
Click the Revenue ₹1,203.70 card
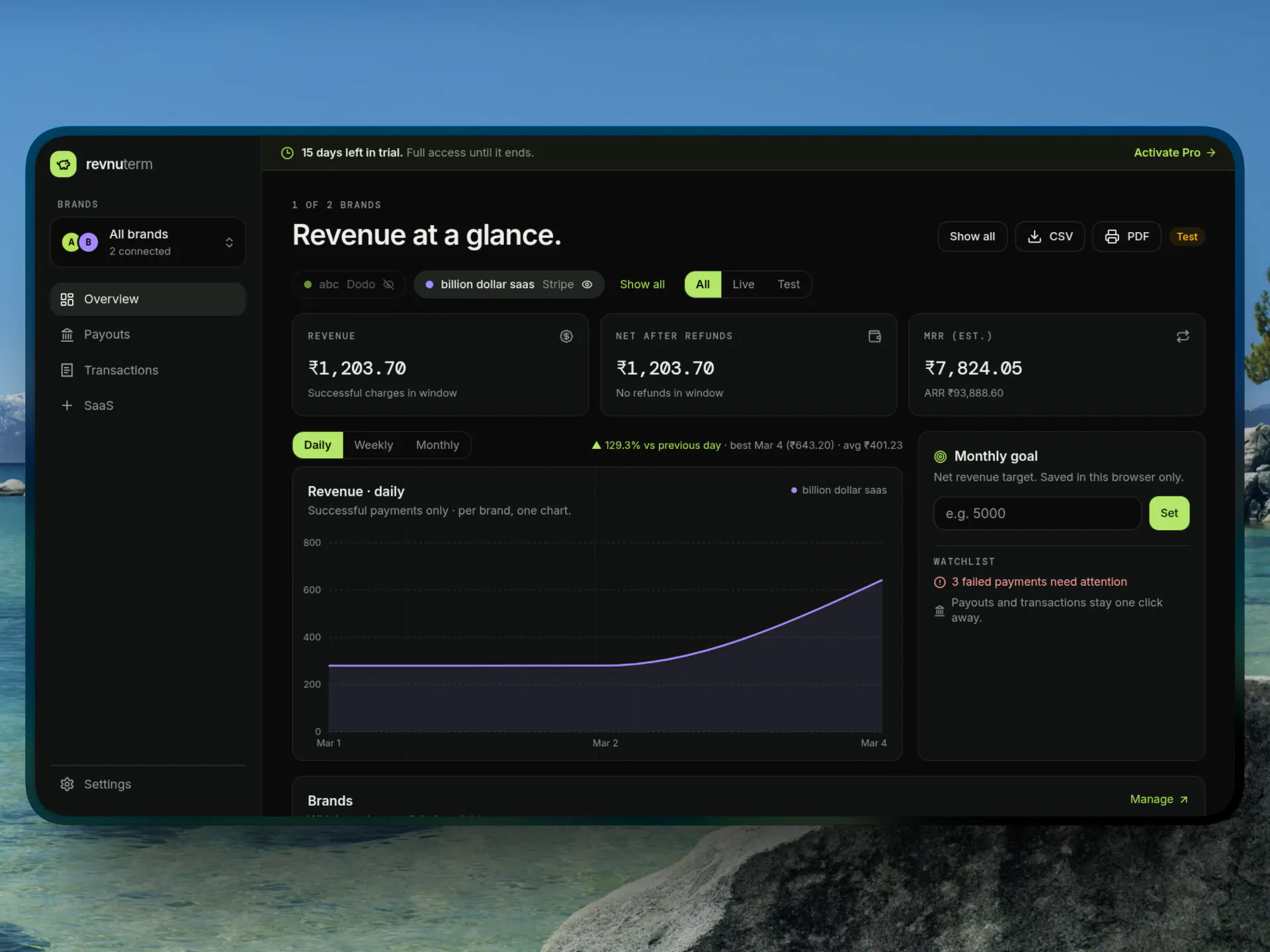(440, 365)
